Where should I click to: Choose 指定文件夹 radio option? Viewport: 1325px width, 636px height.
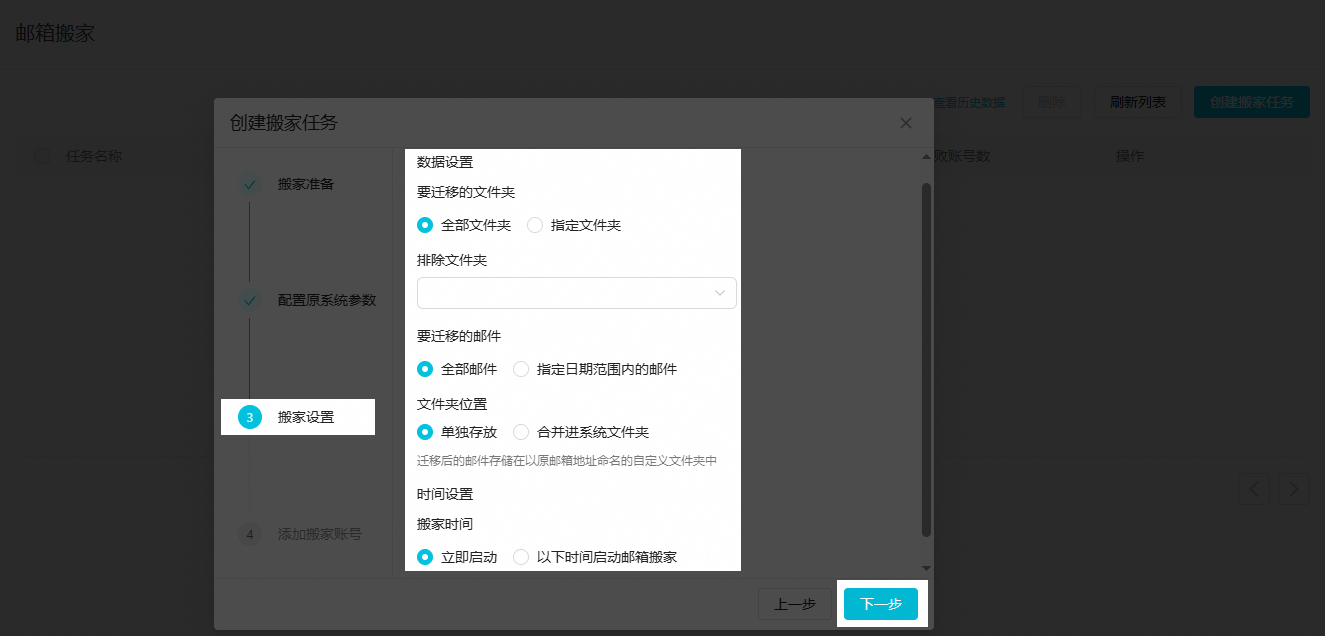[x=535, y=225]
